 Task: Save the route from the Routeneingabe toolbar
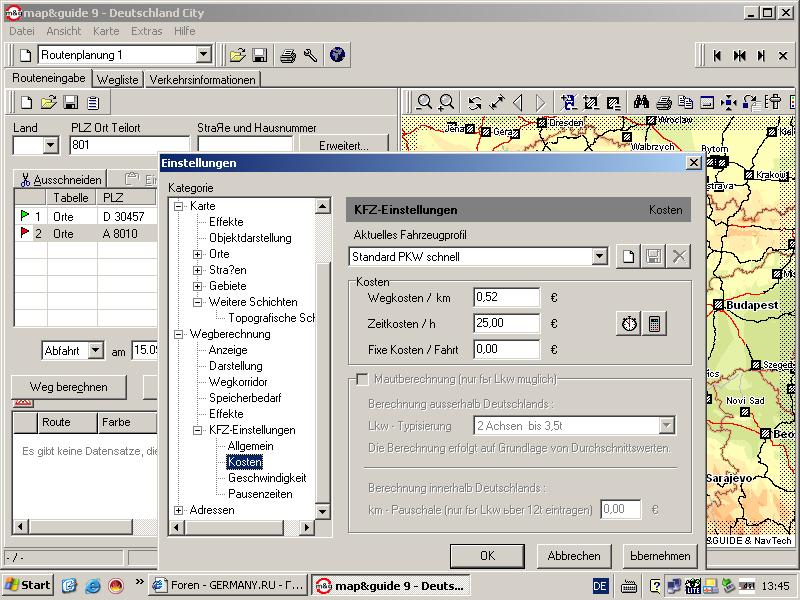point(70,103)
